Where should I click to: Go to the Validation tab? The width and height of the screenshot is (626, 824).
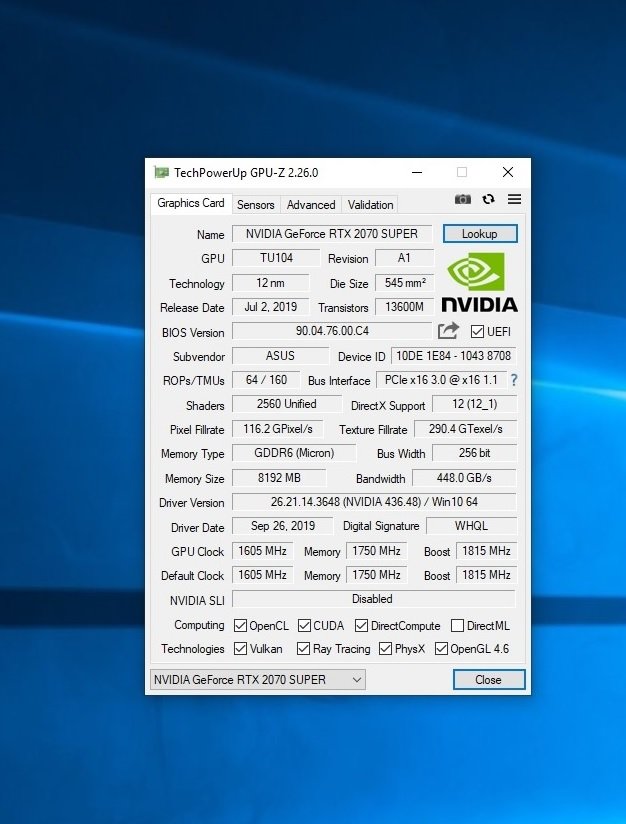pos(370,204)
